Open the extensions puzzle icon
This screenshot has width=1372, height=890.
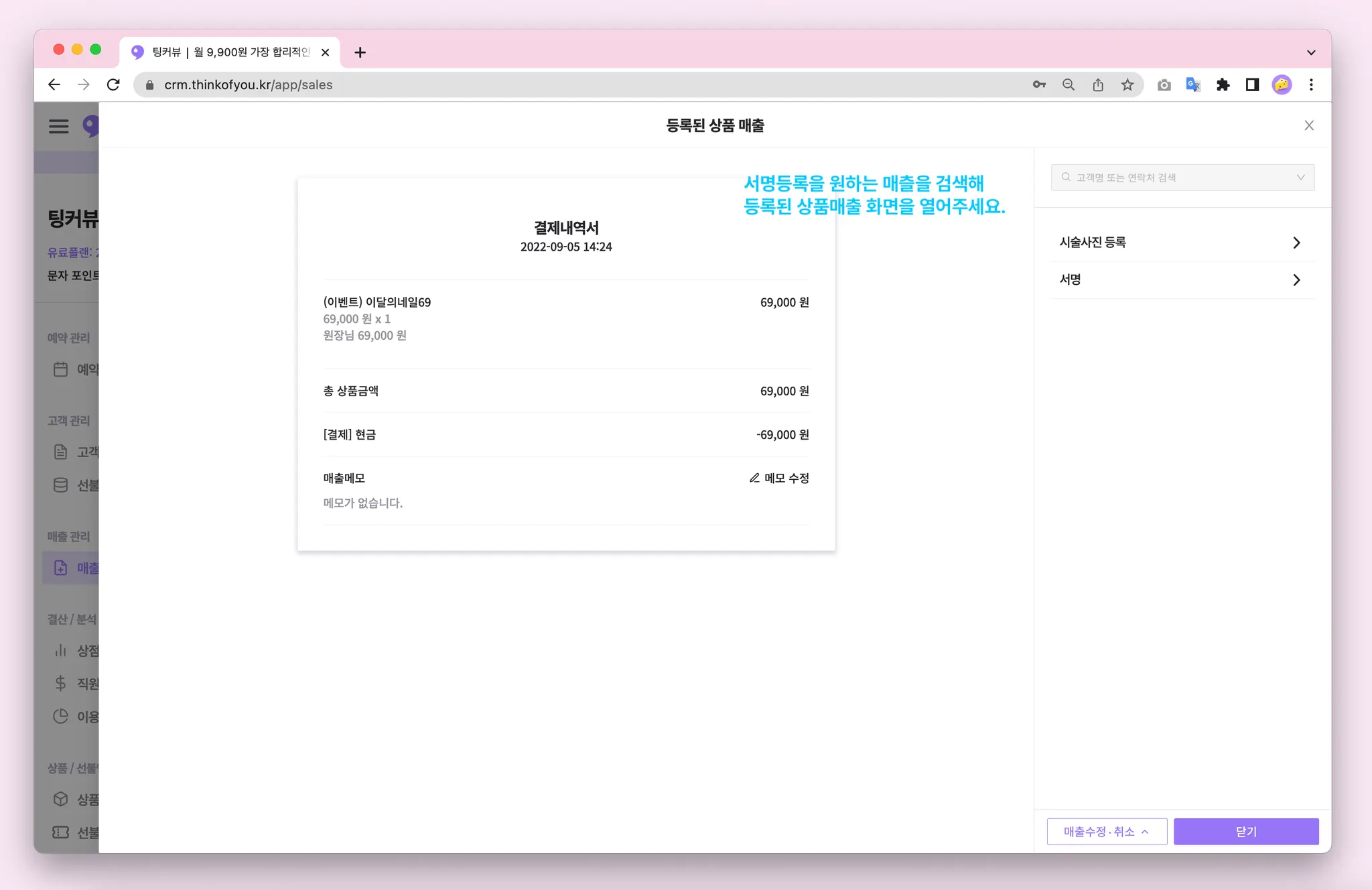coord(1223,84)
